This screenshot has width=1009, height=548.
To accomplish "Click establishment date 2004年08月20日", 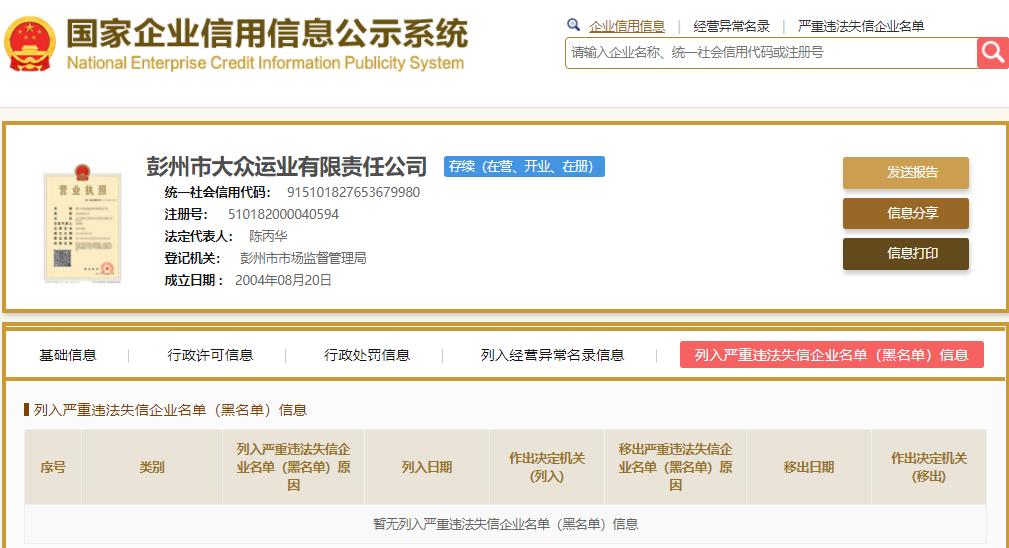I will click(283, 280).
